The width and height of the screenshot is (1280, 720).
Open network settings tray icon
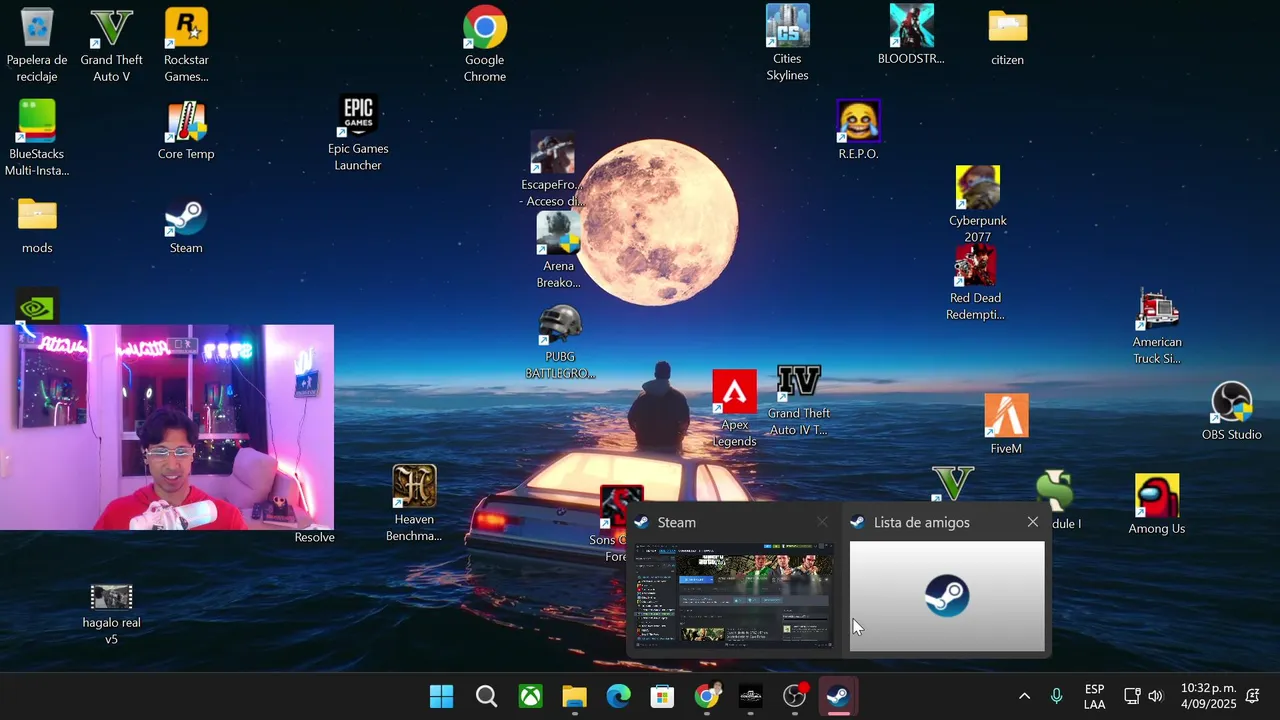point(1132,696)
